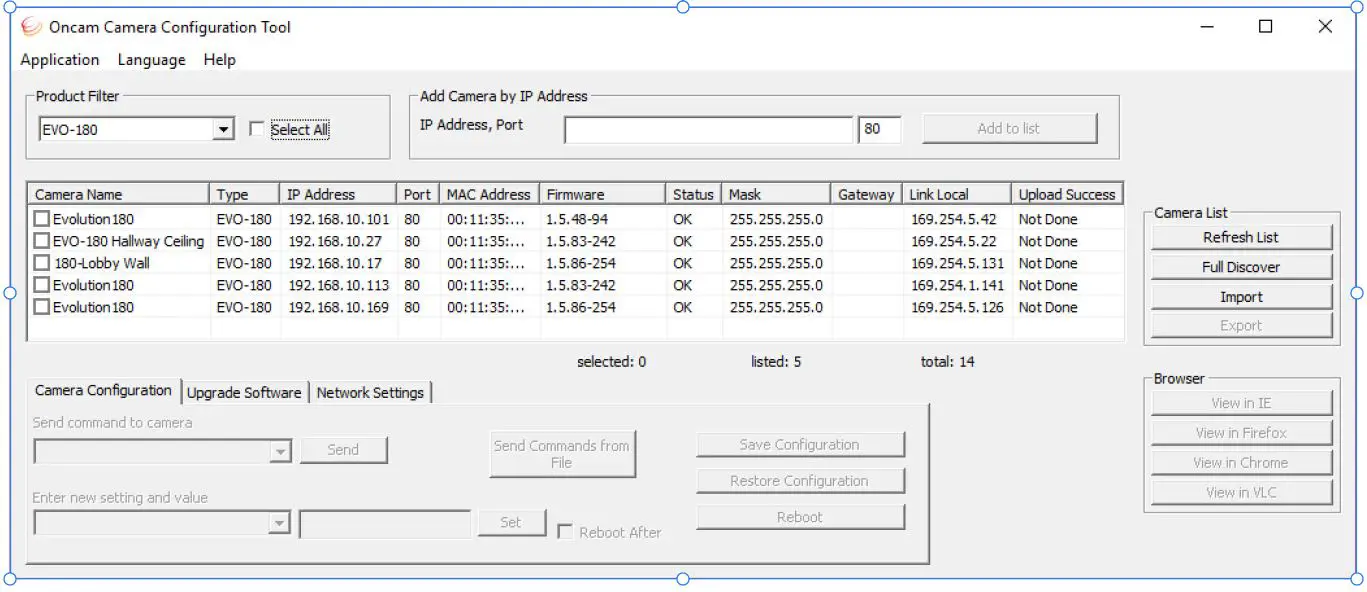Screen dimensions: 1367x592
Task: Enable the Select All checkbox
Action: point(257,129)
